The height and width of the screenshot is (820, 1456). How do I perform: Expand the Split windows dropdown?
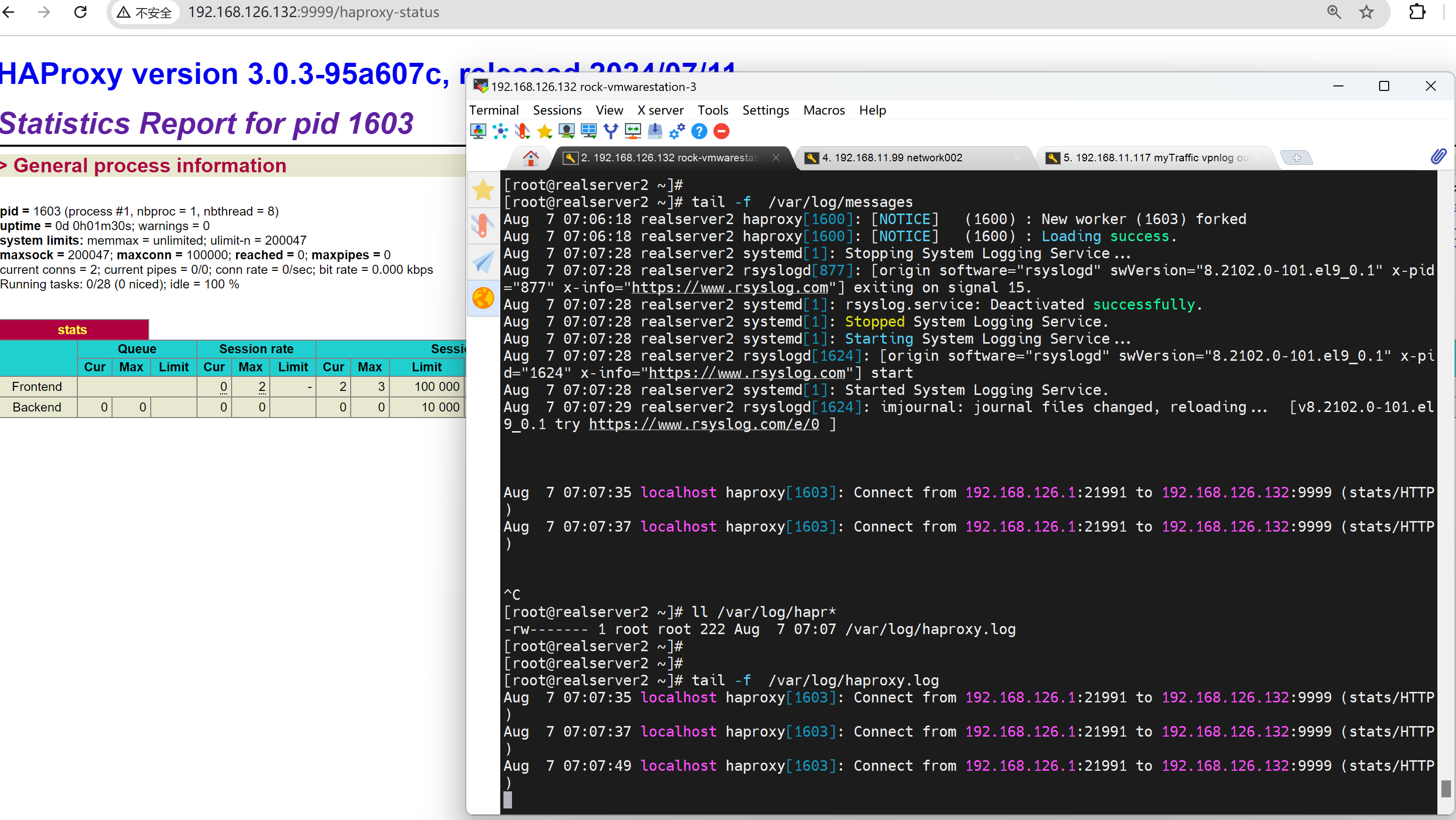tap(588, 132)
